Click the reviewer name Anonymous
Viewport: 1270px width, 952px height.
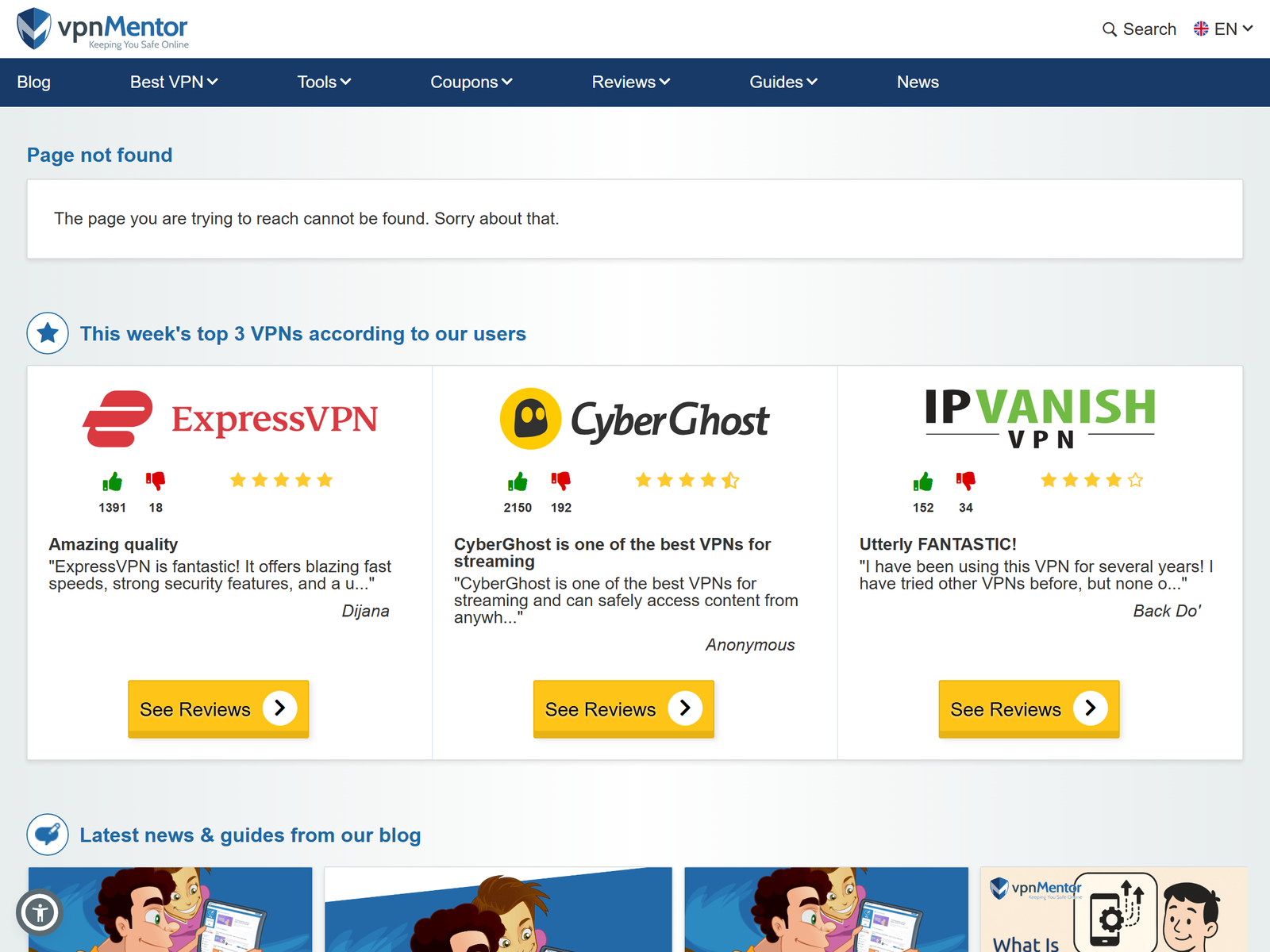(750, 645)
